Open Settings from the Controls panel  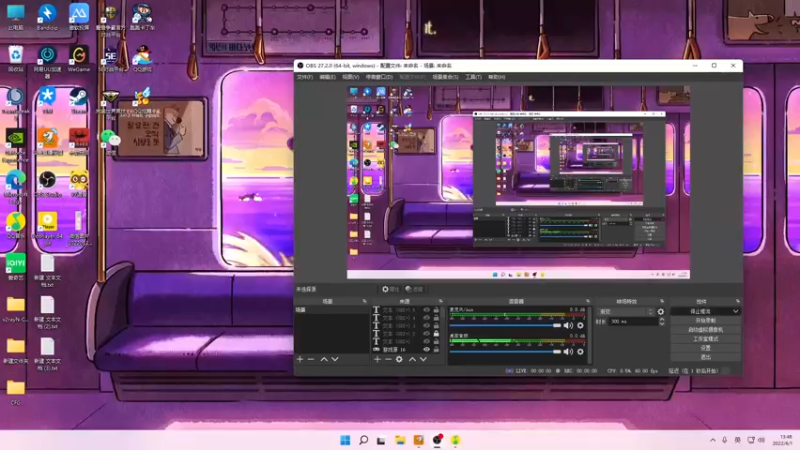point(706,348)
